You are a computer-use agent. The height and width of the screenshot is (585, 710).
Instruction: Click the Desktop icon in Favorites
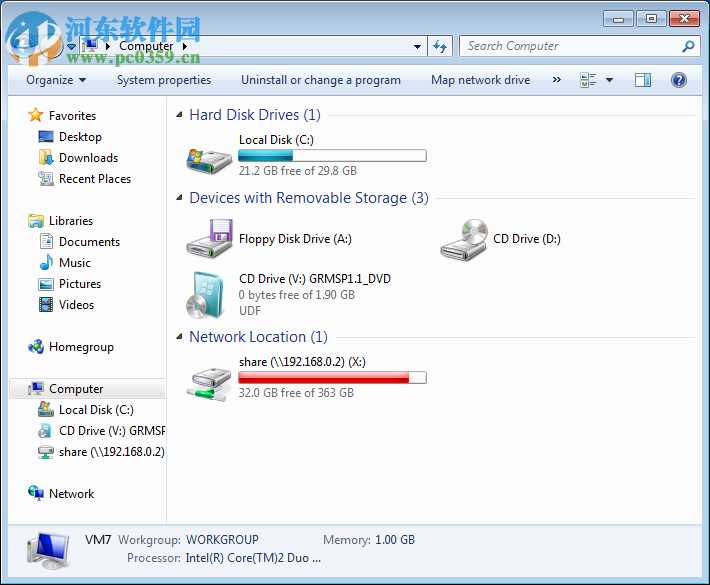coord(46,136)
